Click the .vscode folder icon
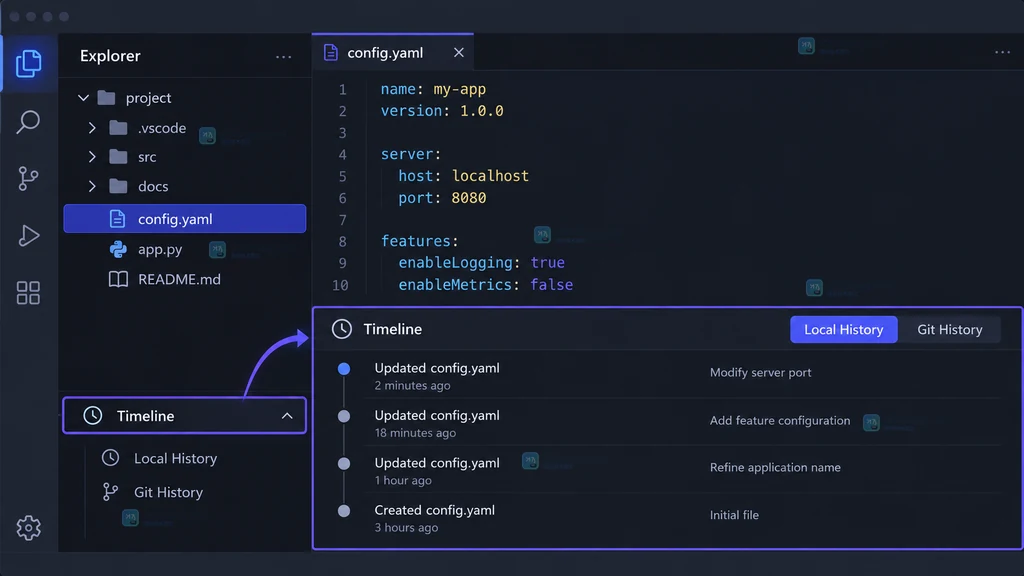1024x576 pixels. tap(118, 128)
